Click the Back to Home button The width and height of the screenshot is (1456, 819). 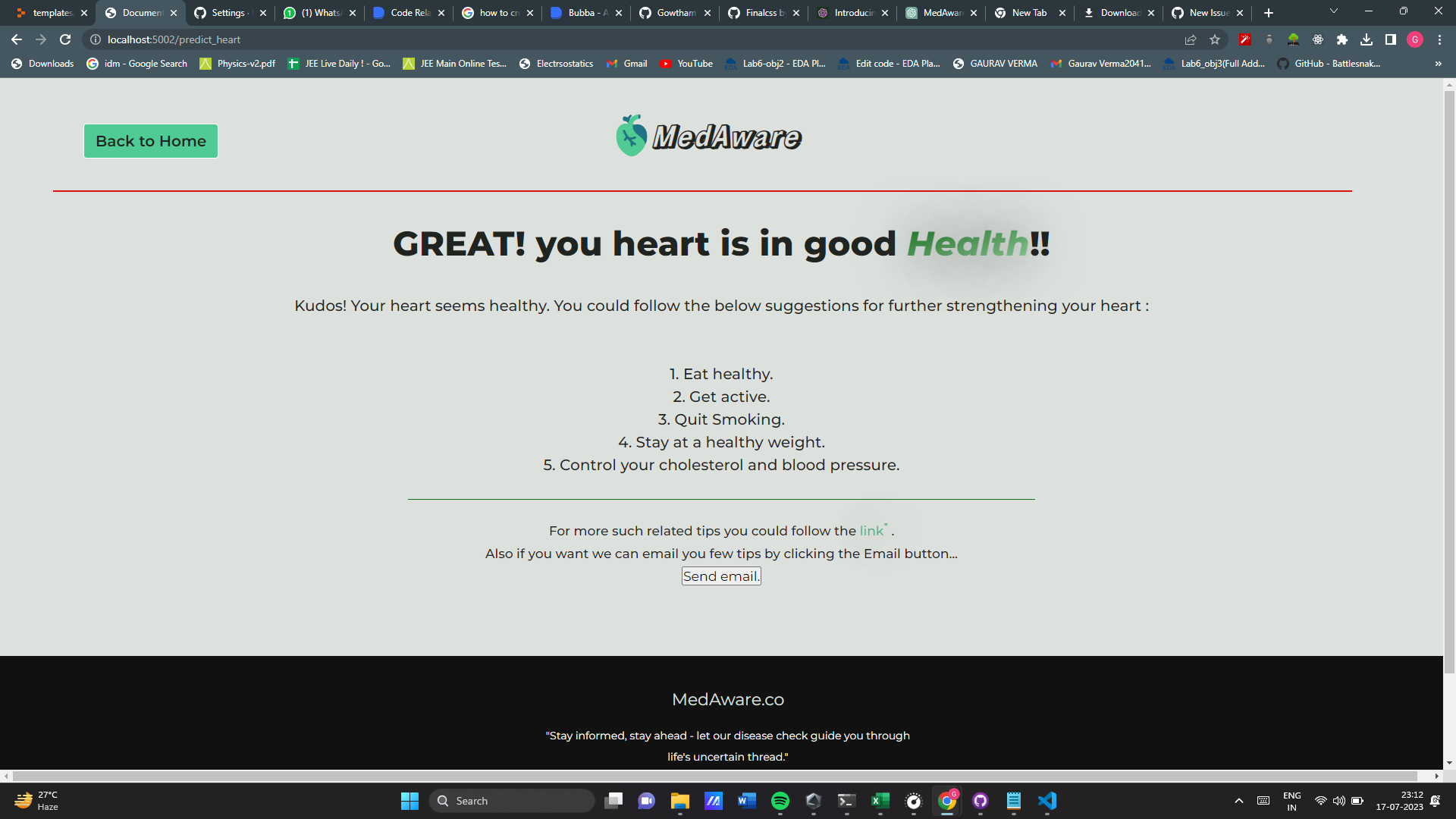click(150, 140)
